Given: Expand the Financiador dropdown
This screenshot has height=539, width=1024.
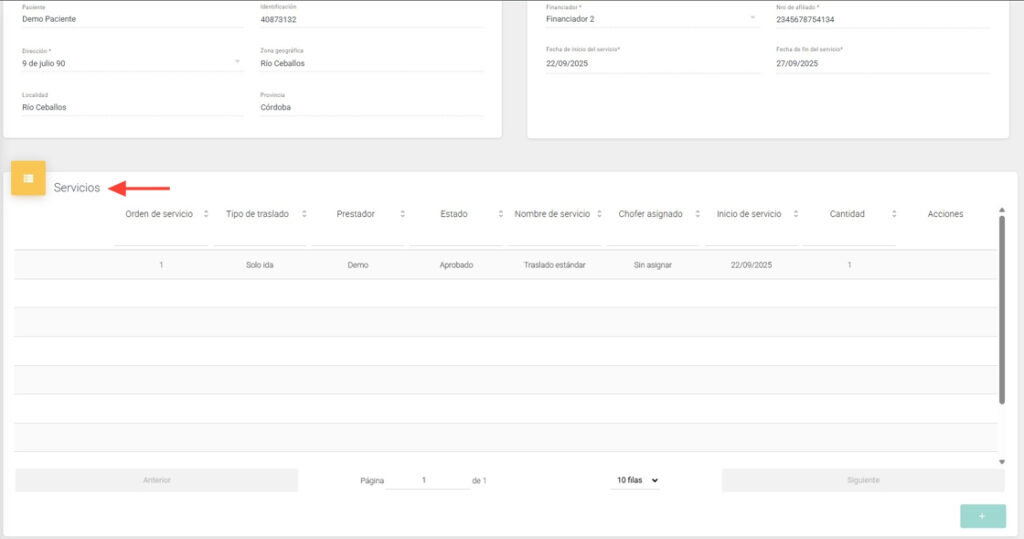Looking at the screenshot, I should point(752,19).
